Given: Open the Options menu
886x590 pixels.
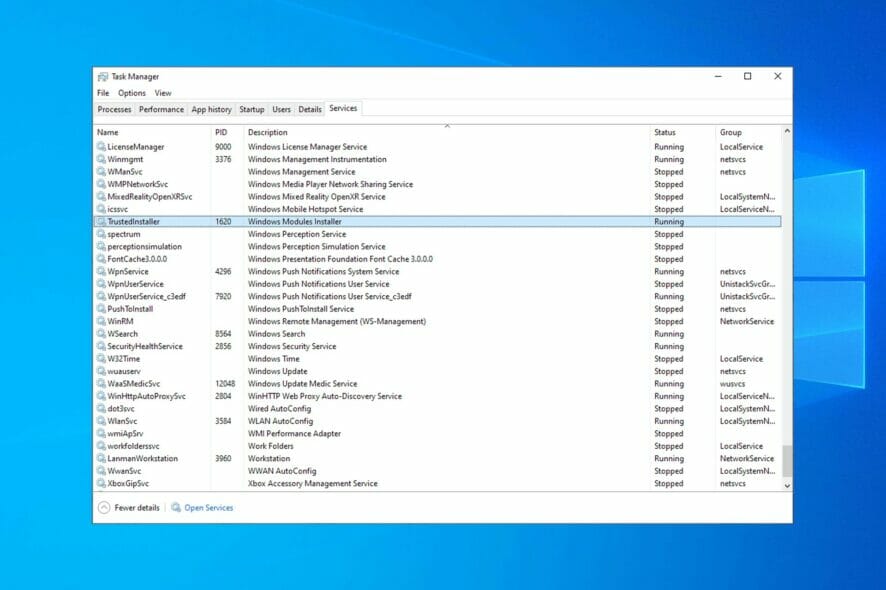Looking at the screenshot, I should coord(132,93).
